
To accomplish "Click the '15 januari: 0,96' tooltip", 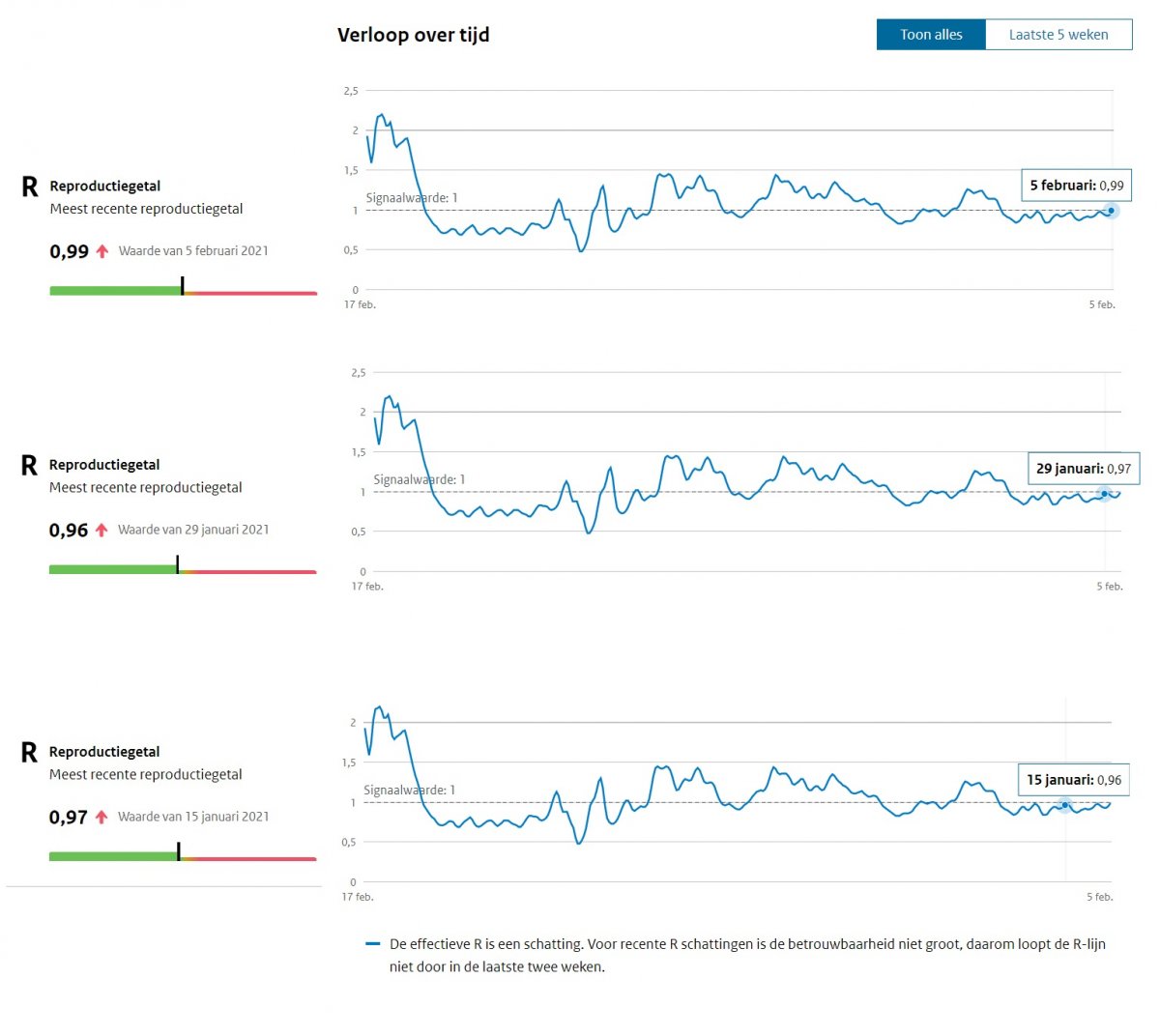I will (x=1073, y=780).
